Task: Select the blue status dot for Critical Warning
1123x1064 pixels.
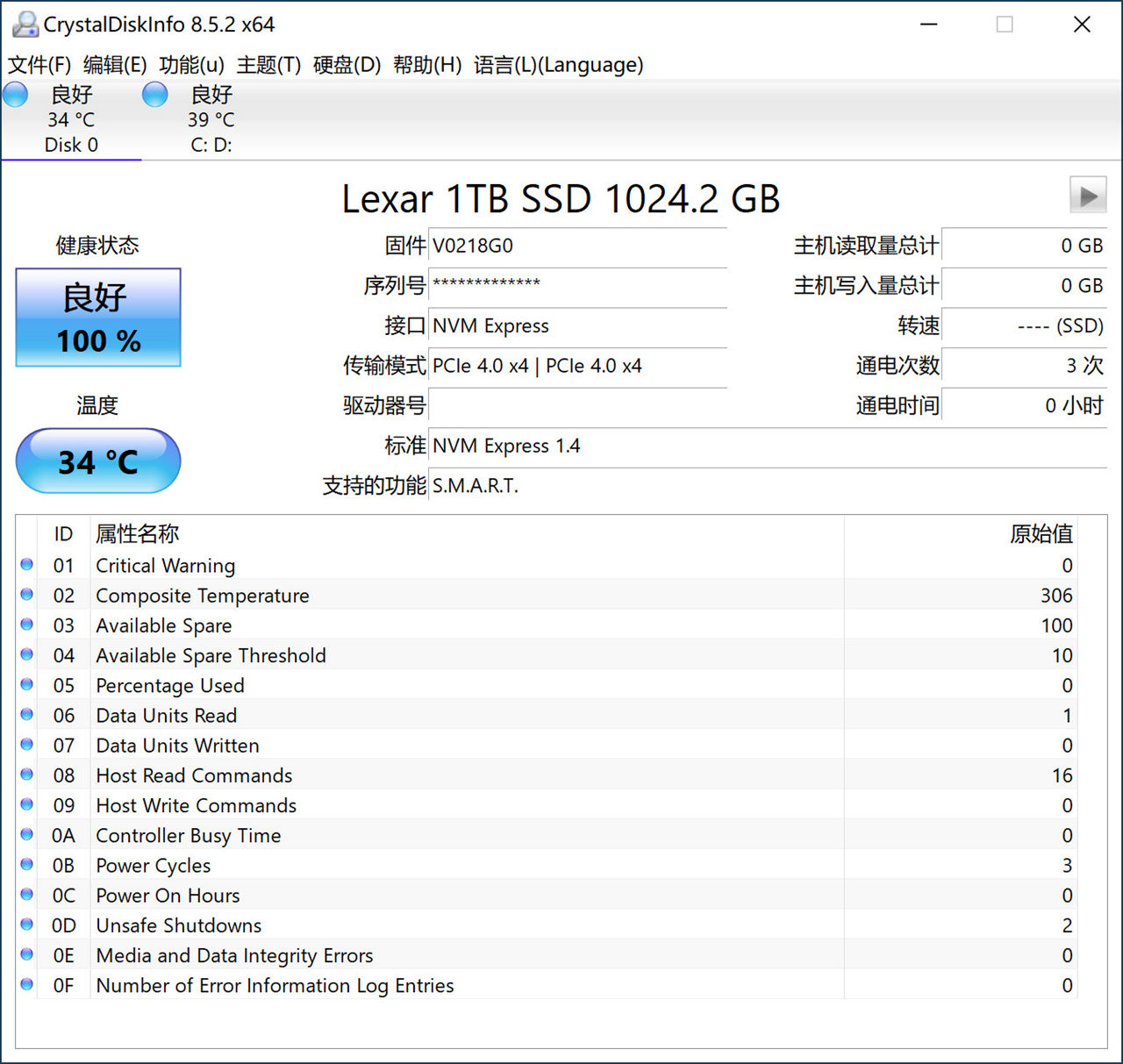Action: click(26, 564)
